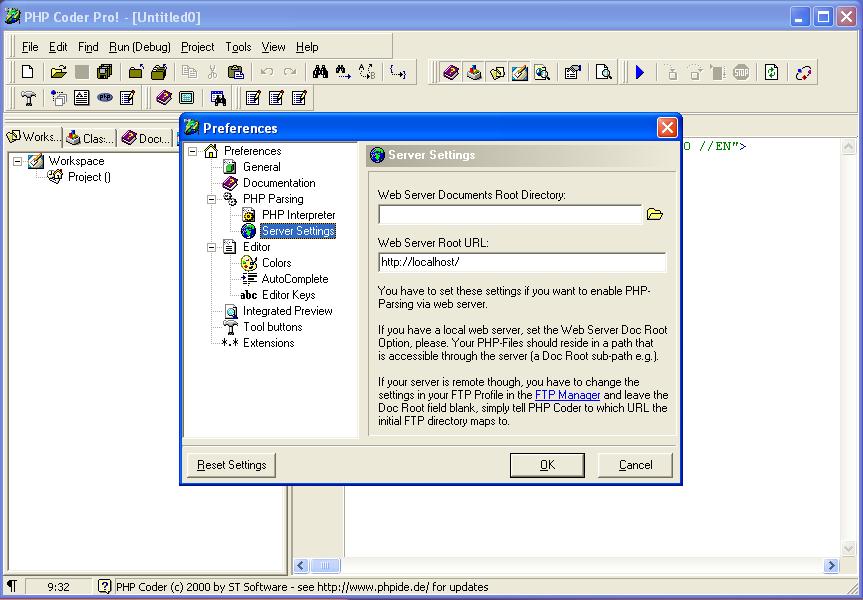Screen dimensions: 863x600
Task: Open the Tools menu
Action: click(238, 47)
